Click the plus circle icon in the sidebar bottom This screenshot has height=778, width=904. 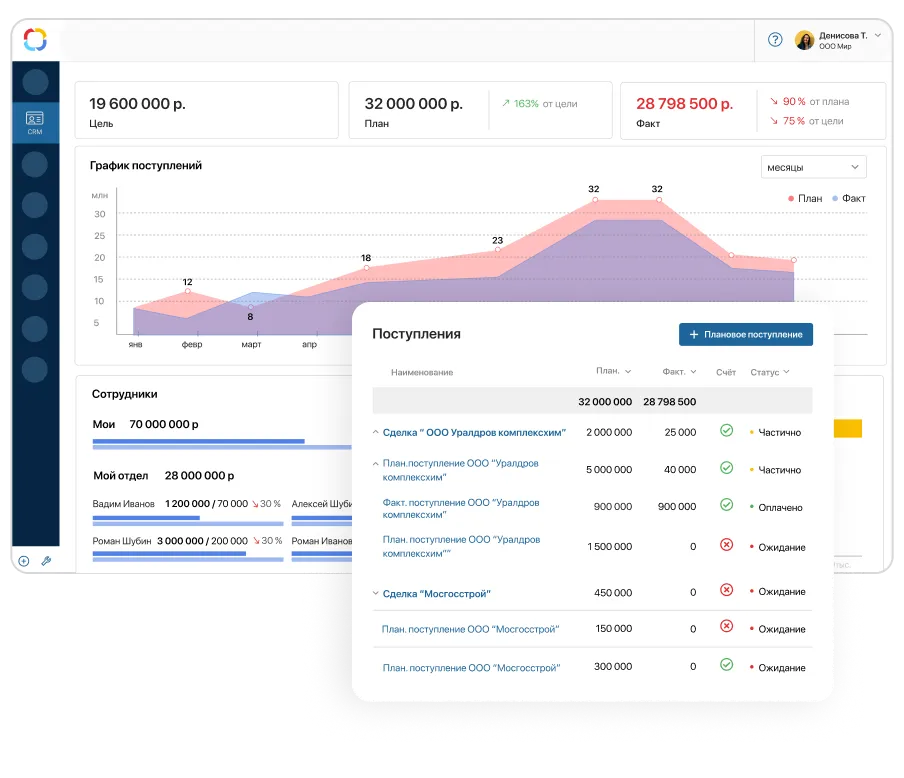pos(24,561)
